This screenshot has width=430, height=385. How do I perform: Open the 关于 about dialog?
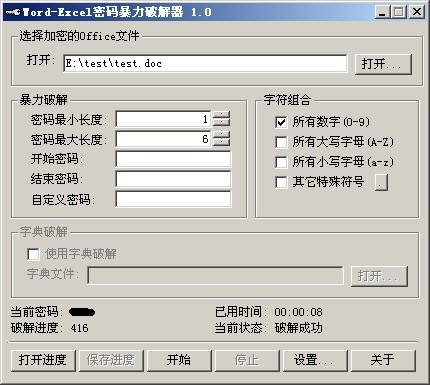click(x=383, y=360)
